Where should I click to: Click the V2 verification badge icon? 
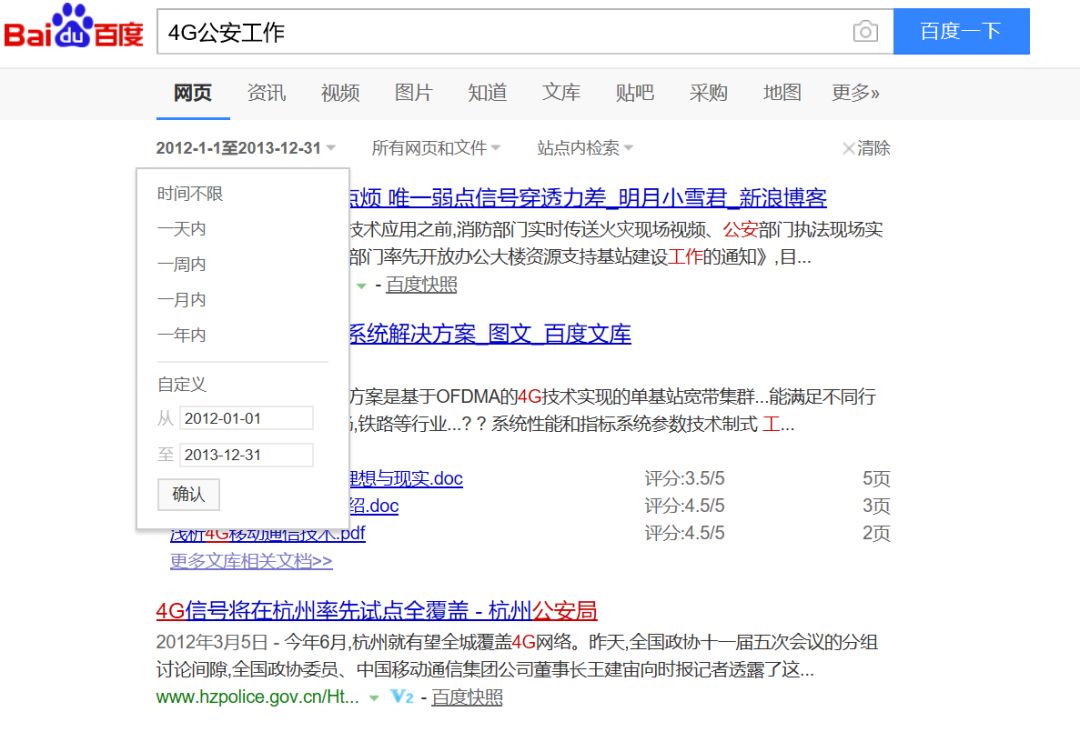pos(402,697)
